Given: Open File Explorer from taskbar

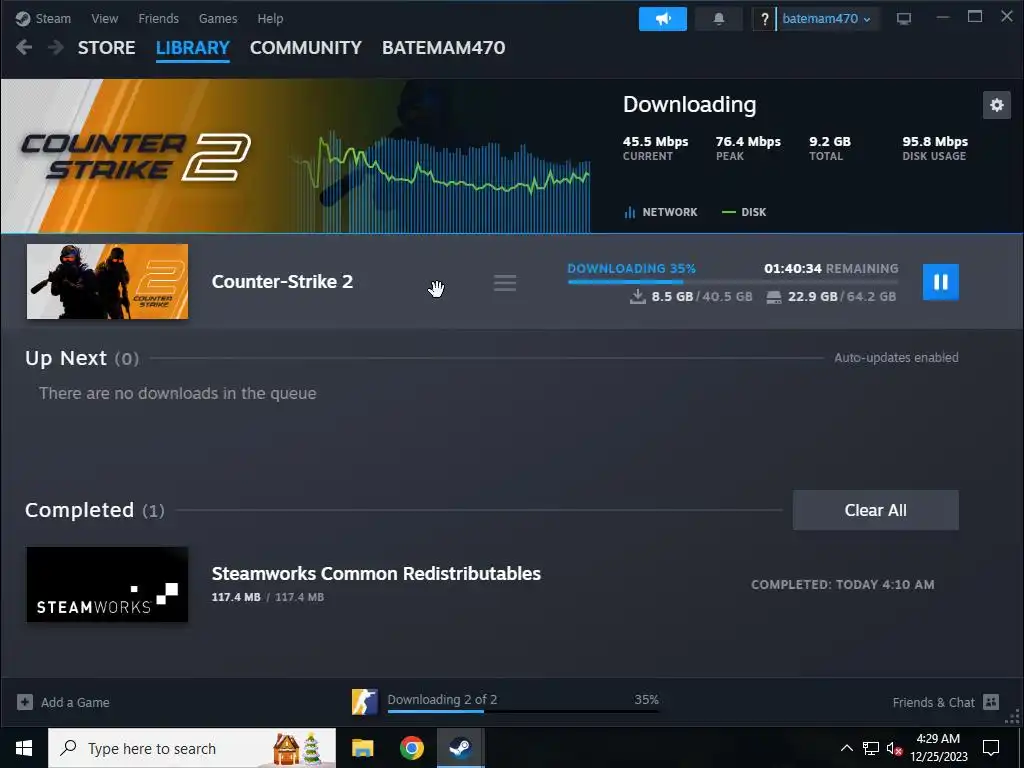Looking at the screenshot, I should (x=362, y=748).
